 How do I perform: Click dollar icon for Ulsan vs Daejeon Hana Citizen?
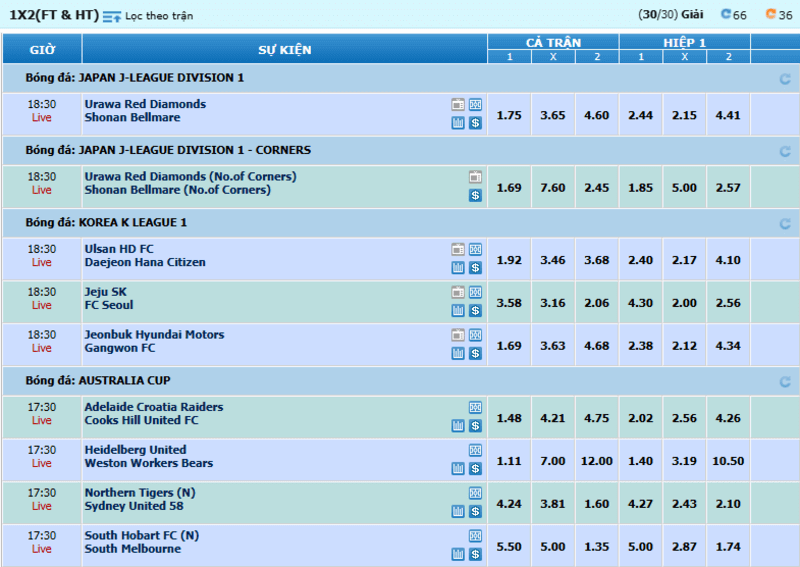coord(476,267)
